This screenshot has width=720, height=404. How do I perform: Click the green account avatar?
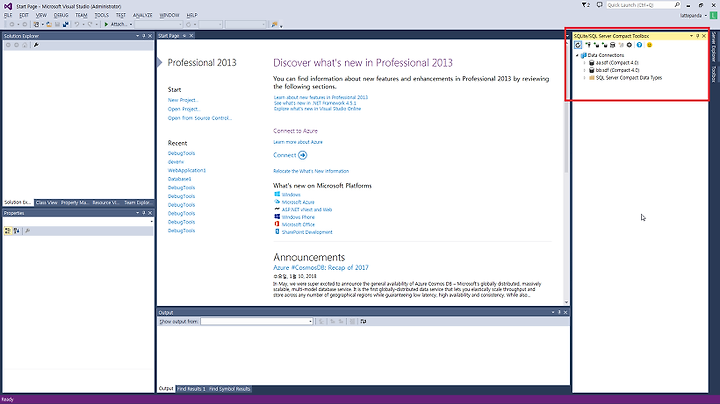(x=714, y=15)
